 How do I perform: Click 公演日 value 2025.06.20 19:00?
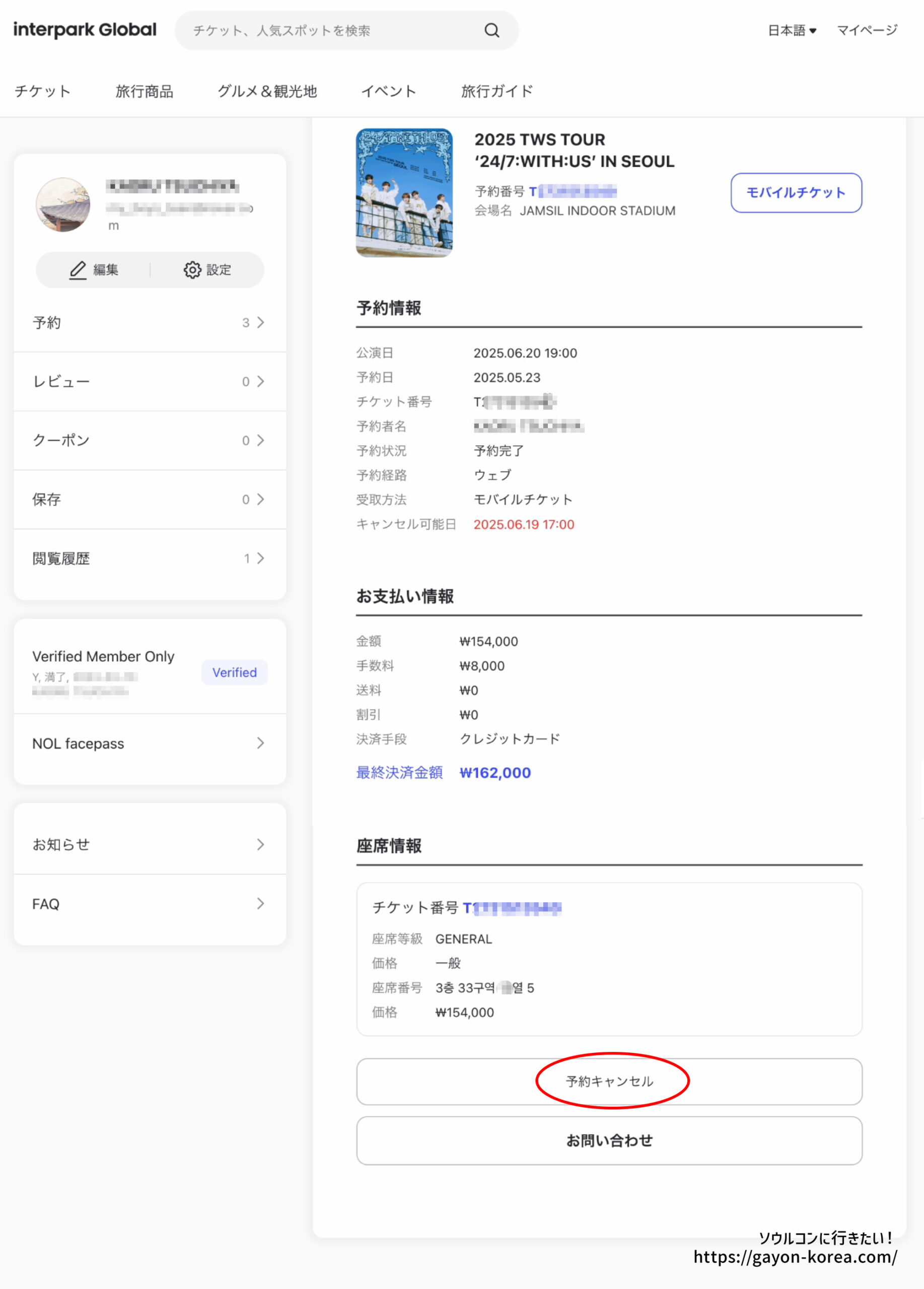(525, 353)
